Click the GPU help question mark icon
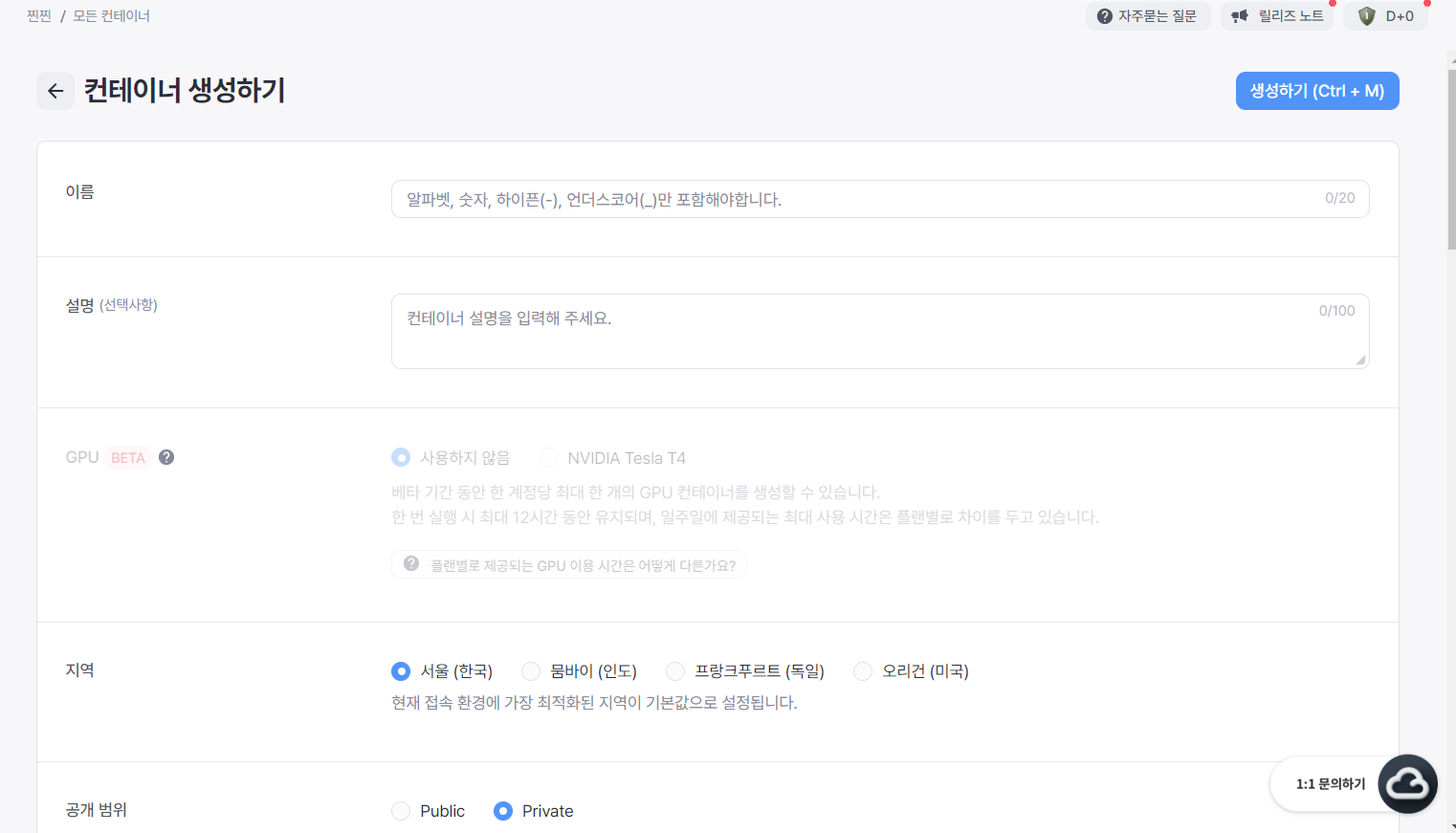Viewport: 1456px width, 833px height. [166, 457]
